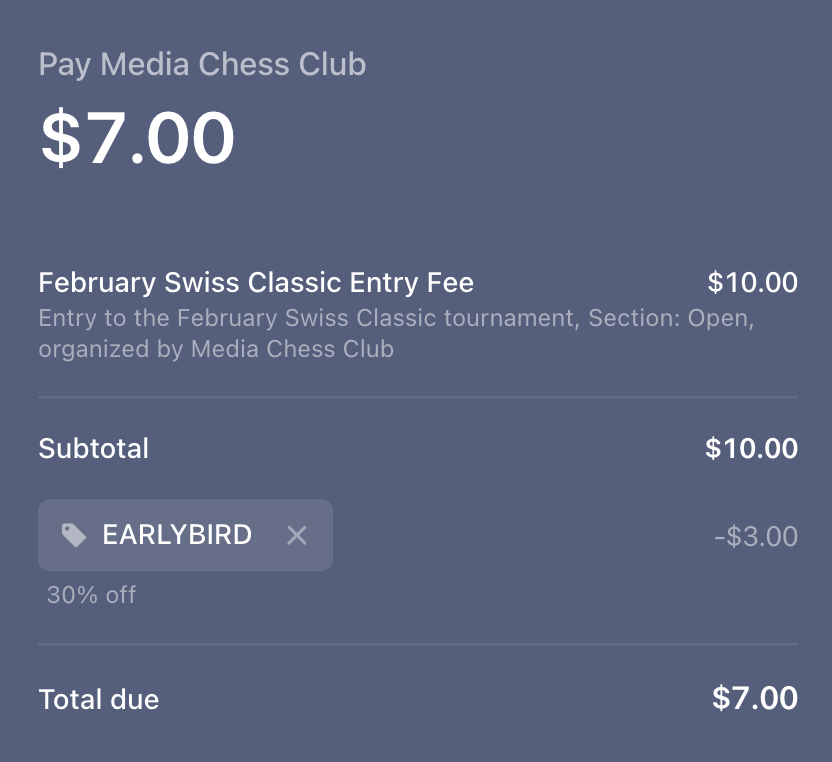Click the 'Entry to the February Swiss' description line
The image size is (832, 762).
[x=300, y=319]
